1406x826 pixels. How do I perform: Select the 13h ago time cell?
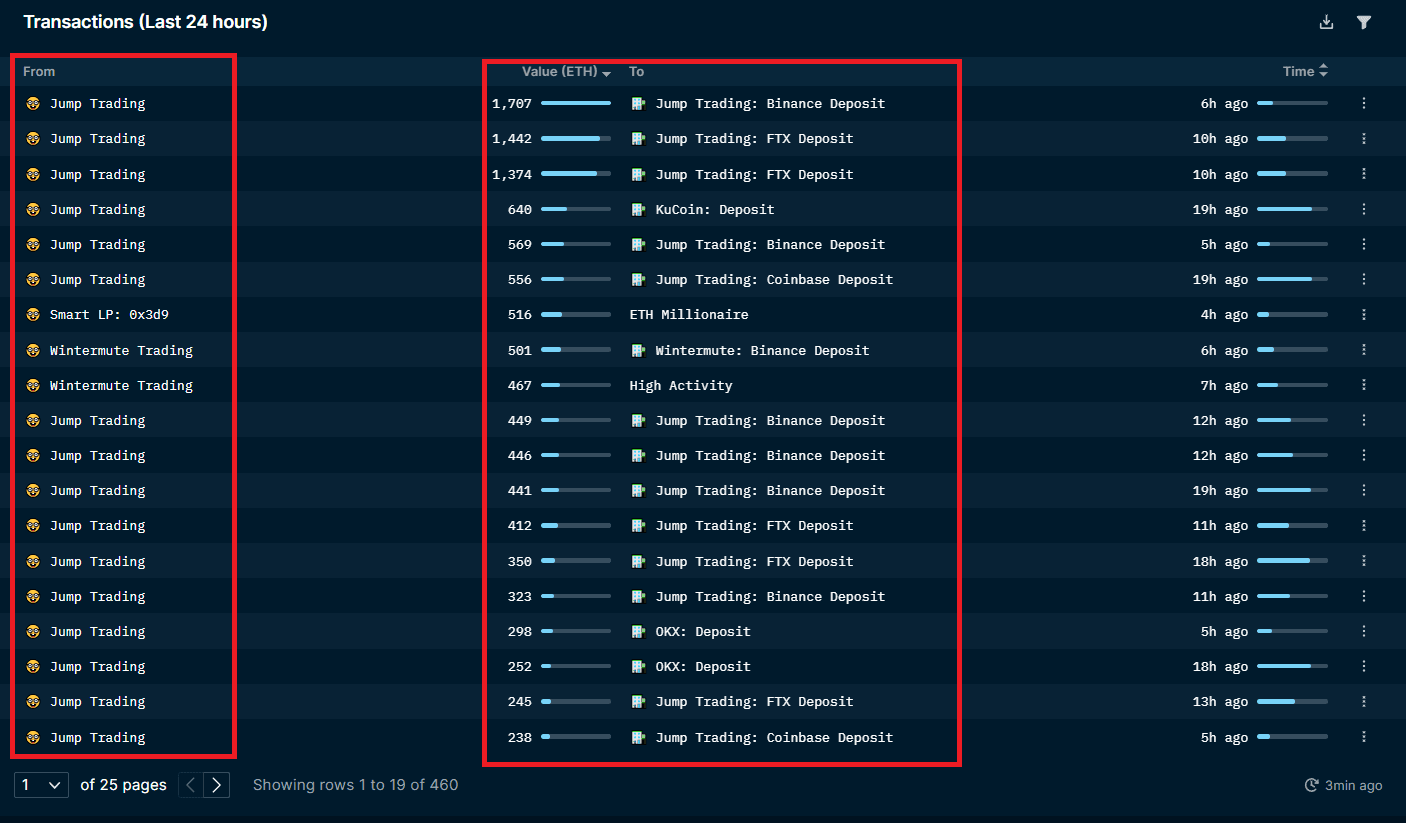[x=1220, y=701]
